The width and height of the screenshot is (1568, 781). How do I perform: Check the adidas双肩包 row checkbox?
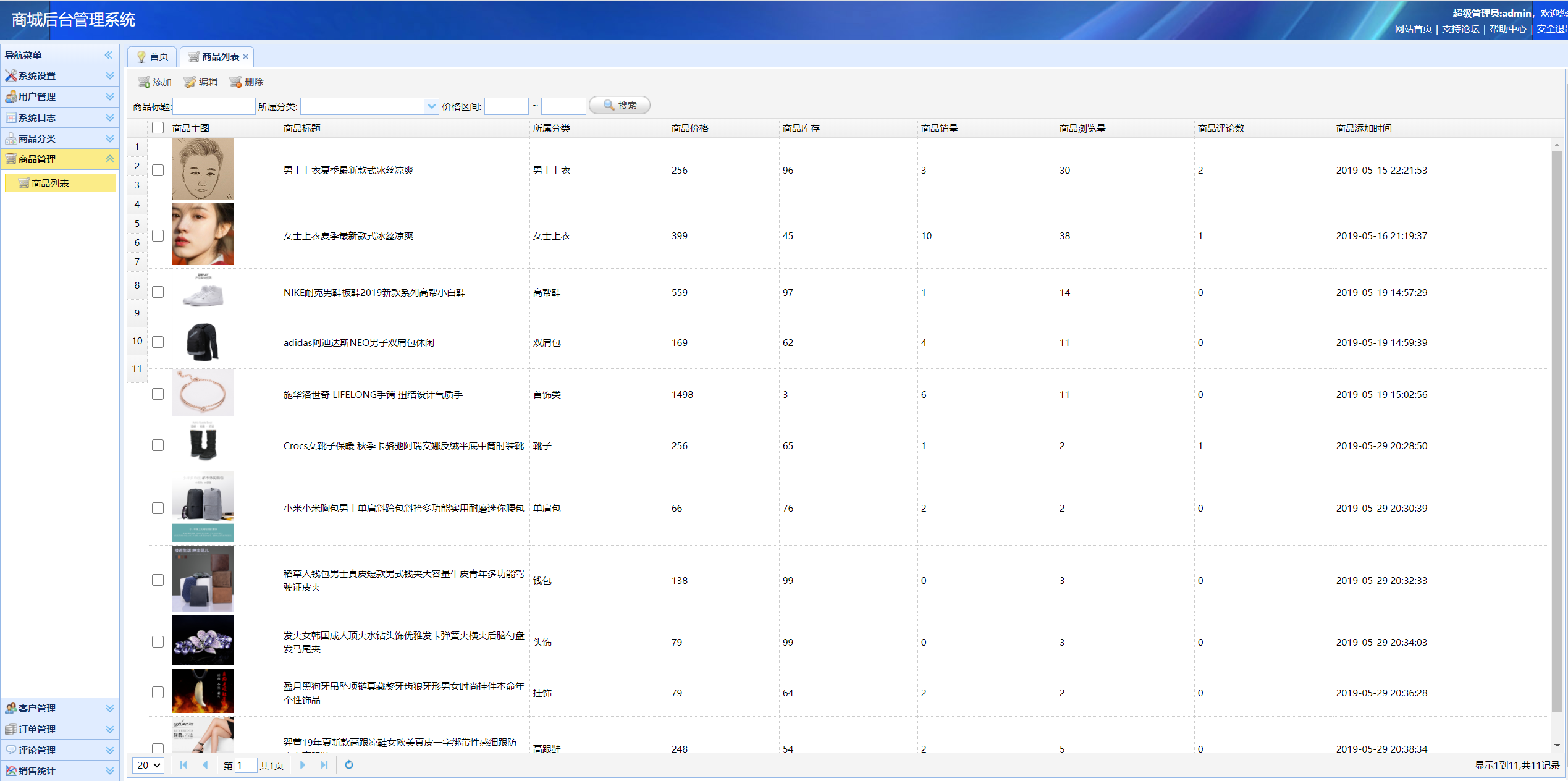pos(158,342)
